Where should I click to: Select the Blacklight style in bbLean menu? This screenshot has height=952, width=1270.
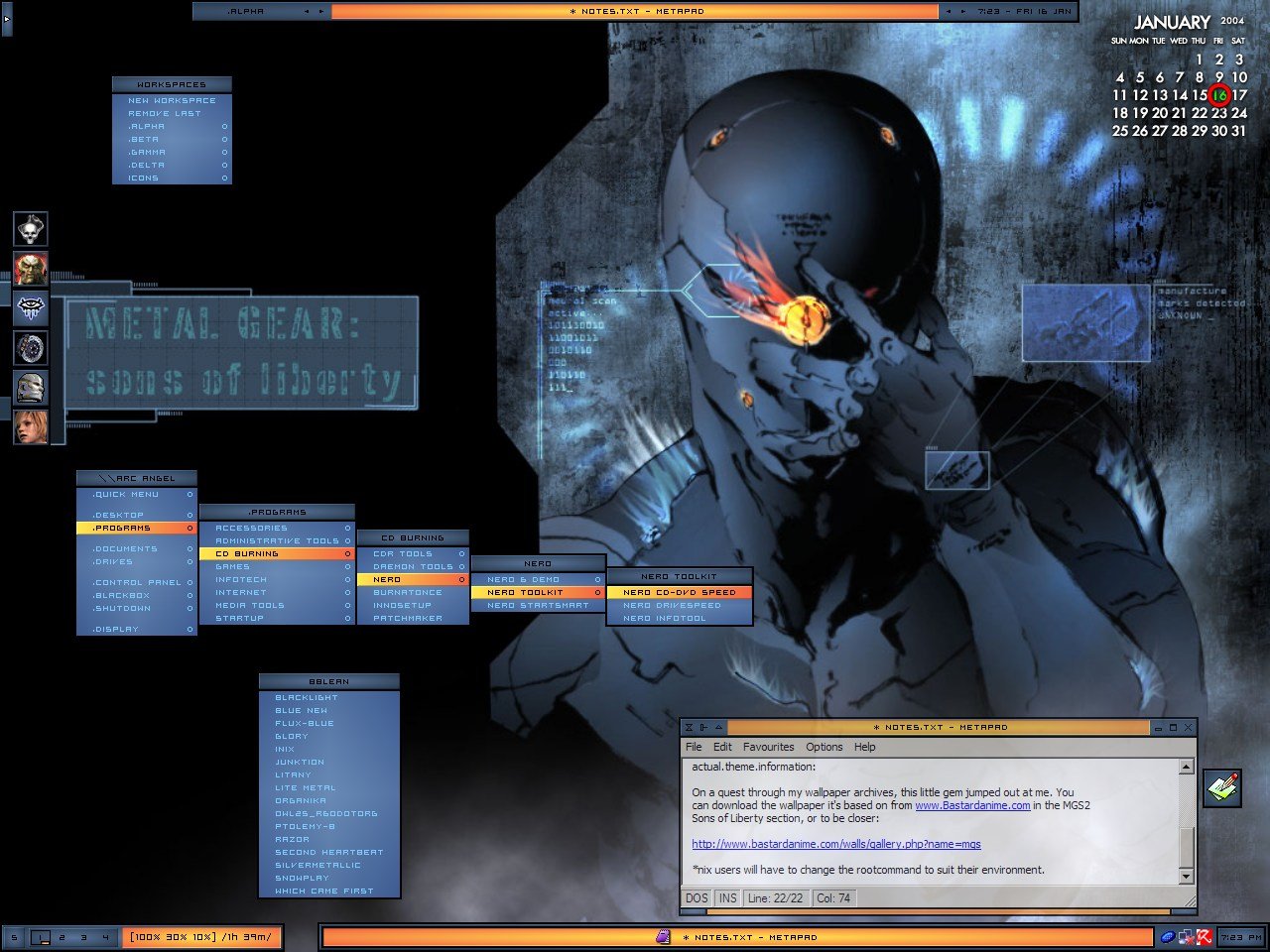click(x=329, y=698)
